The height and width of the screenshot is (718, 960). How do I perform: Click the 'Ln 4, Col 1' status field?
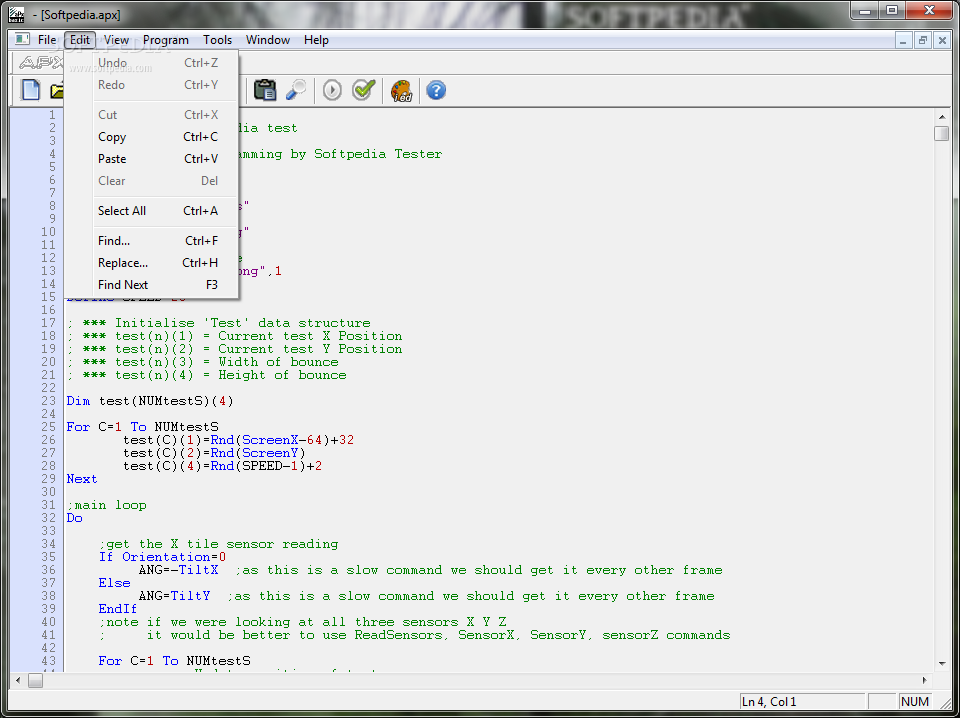(802, 702)
